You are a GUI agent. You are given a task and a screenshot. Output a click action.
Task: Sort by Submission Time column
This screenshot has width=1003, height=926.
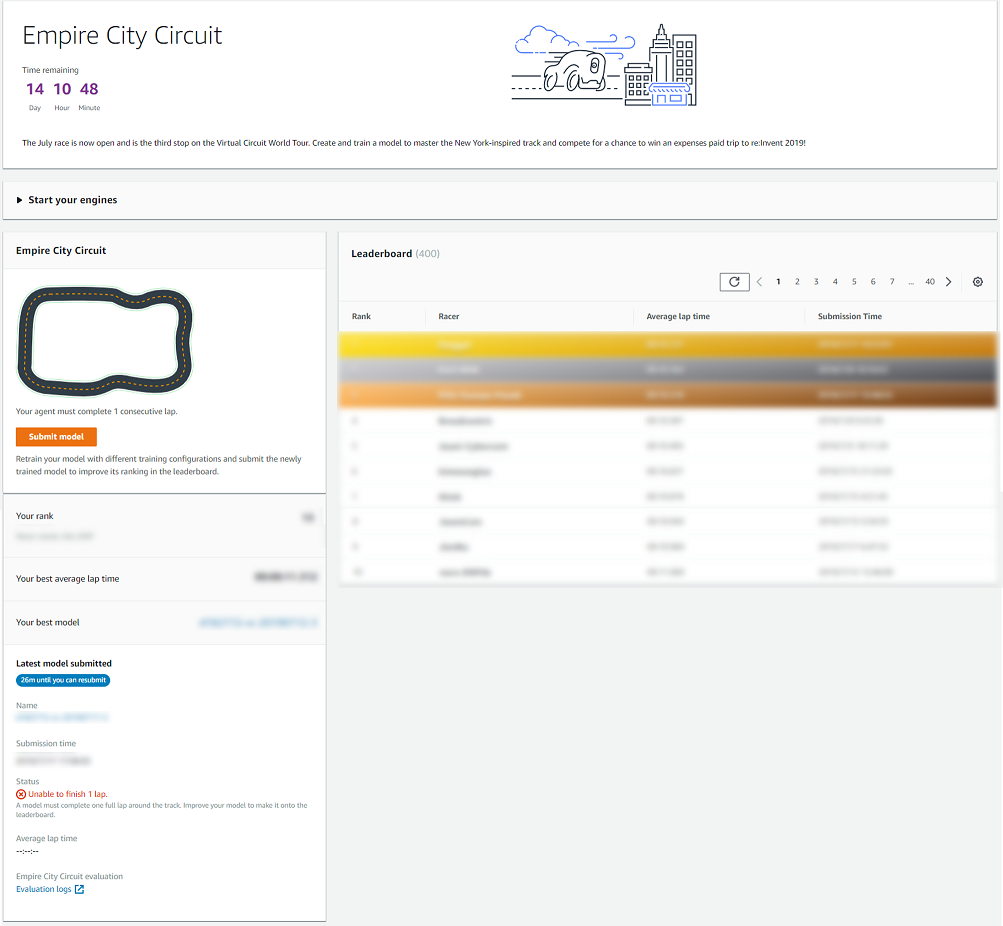point(850,316)
